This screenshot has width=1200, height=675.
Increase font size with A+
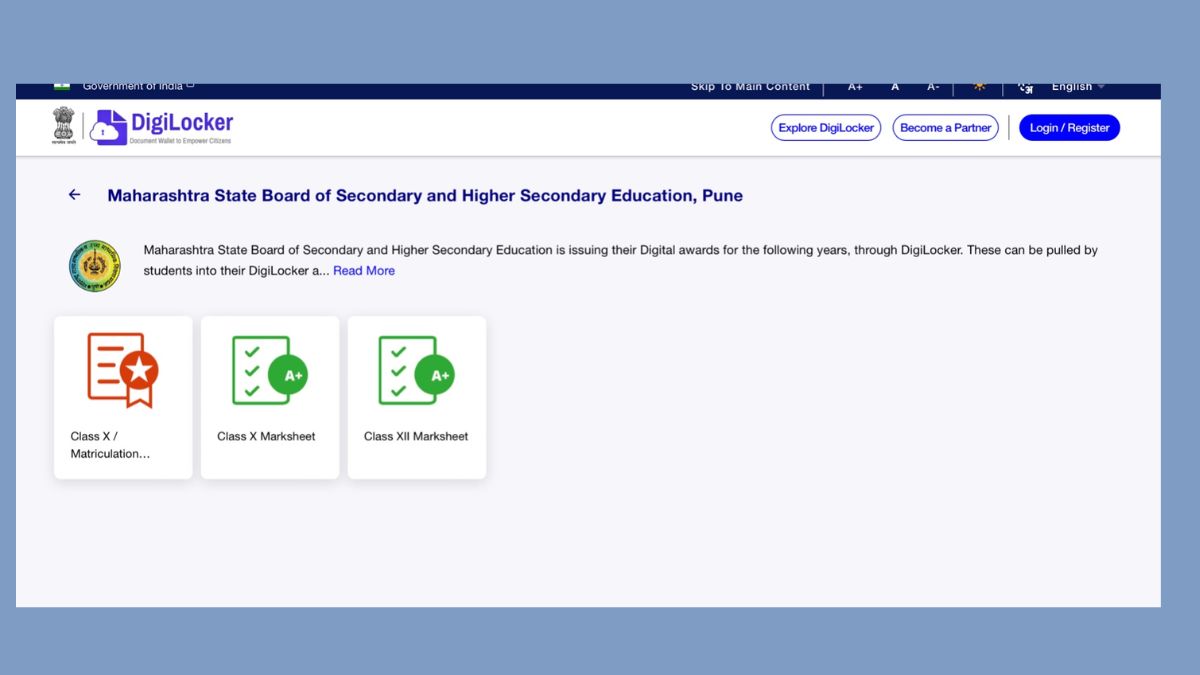coord(855,88)
